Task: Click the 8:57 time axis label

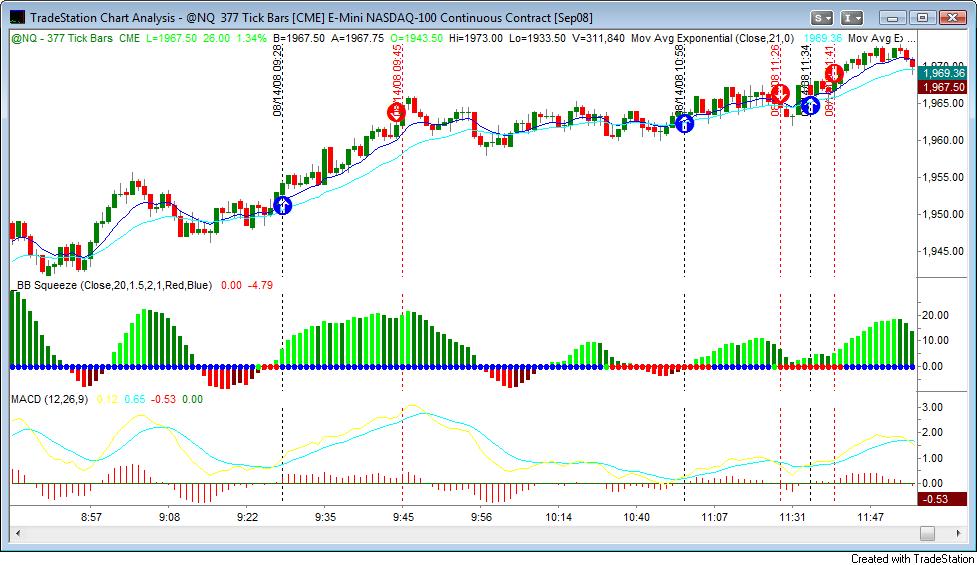Action: (92, 517)
